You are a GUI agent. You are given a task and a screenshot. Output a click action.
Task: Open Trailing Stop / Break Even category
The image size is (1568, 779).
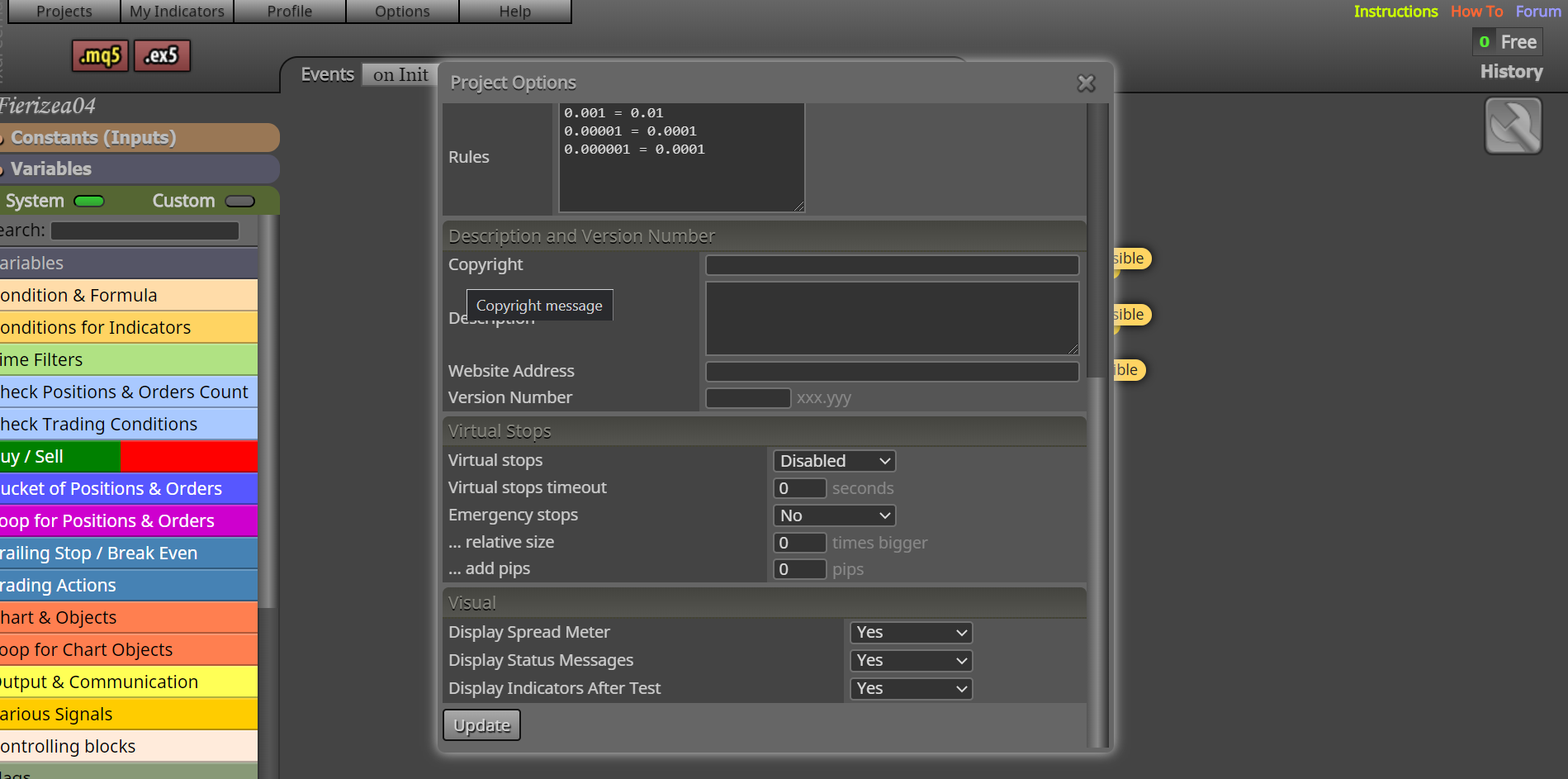pyautogui.click(x=129, y=553)
